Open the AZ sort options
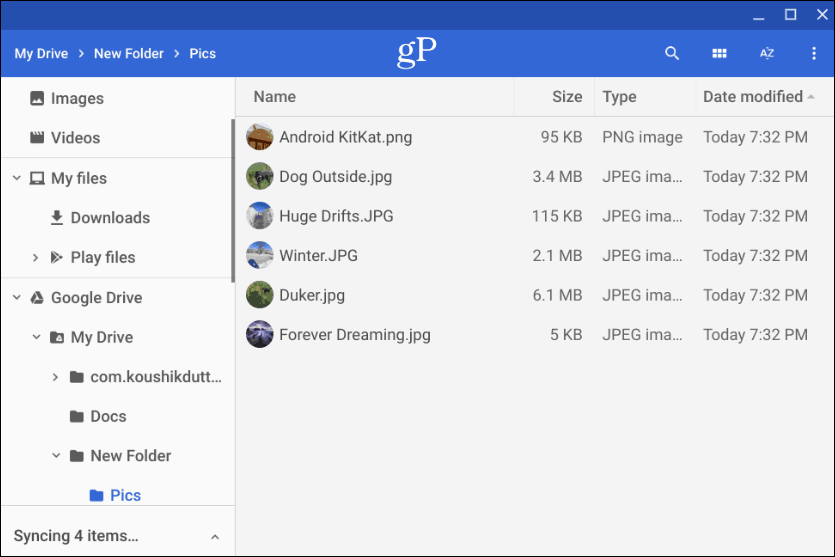 pyautogui.click(x=766, y=53)
